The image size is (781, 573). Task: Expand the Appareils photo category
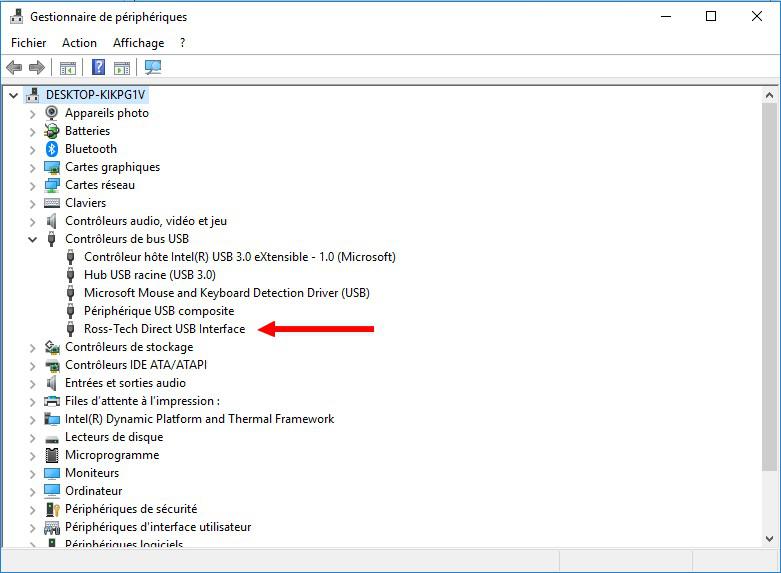pyautogui.click(x=32, y=114)
